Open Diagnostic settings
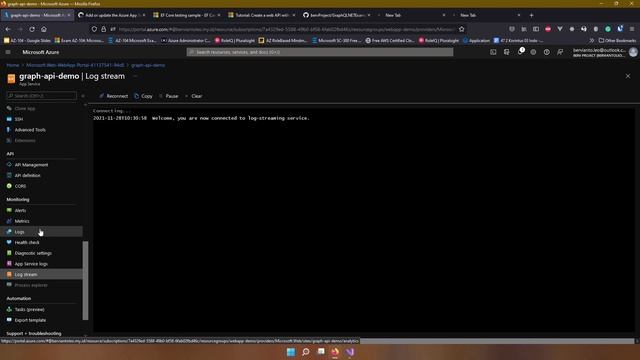The image size is (640, 360). (33, 253)
